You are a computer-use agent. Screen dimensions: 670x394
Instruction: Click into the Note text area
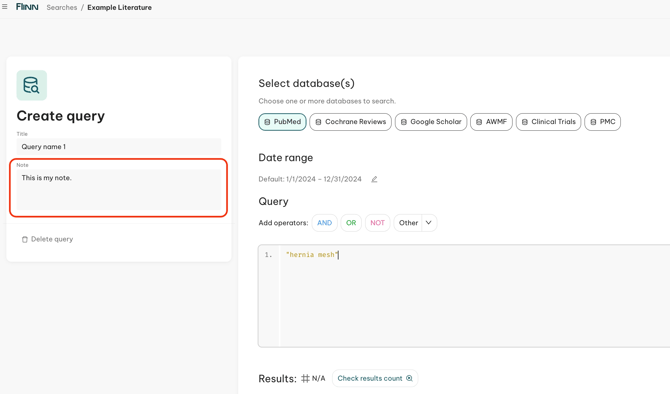pyautogui.click(x=119, y=189)
